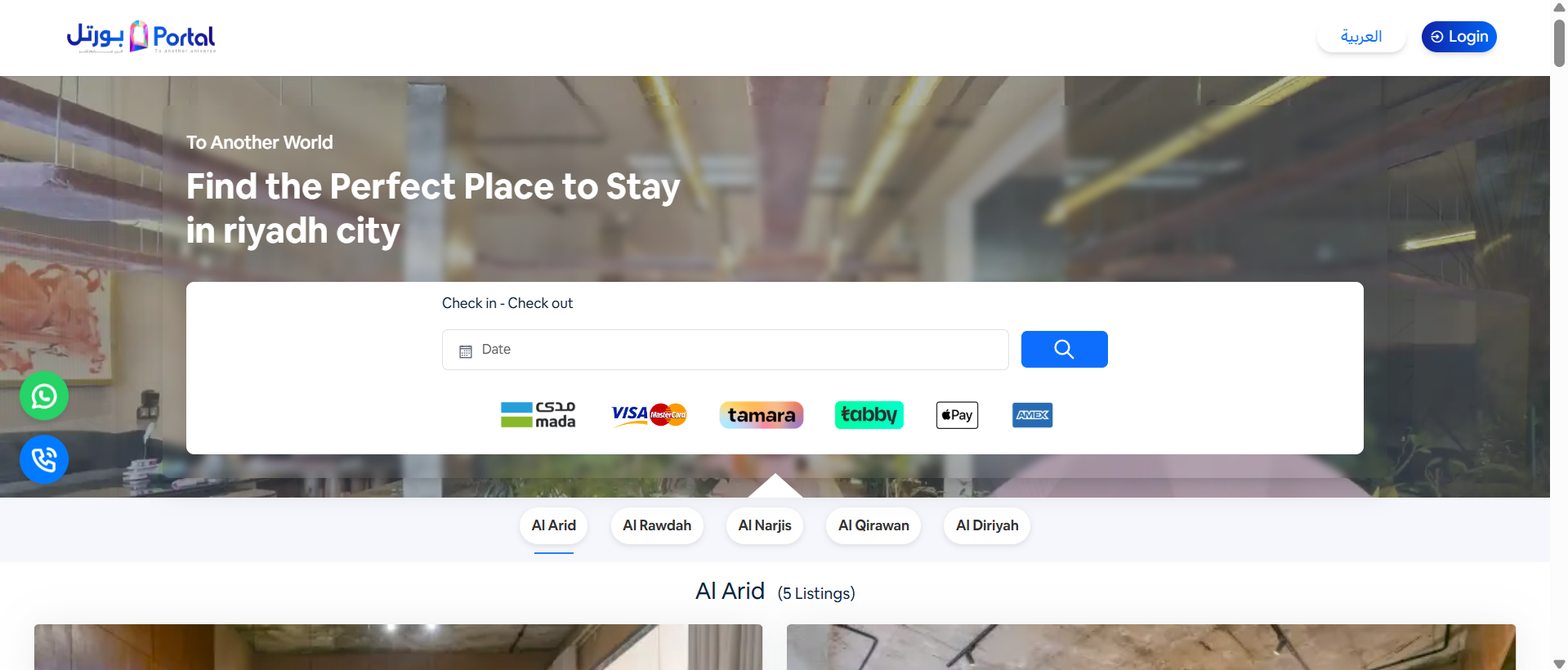Switch language to العربية
This screenshot has height=670, width=1568.
coord(1361,37)
